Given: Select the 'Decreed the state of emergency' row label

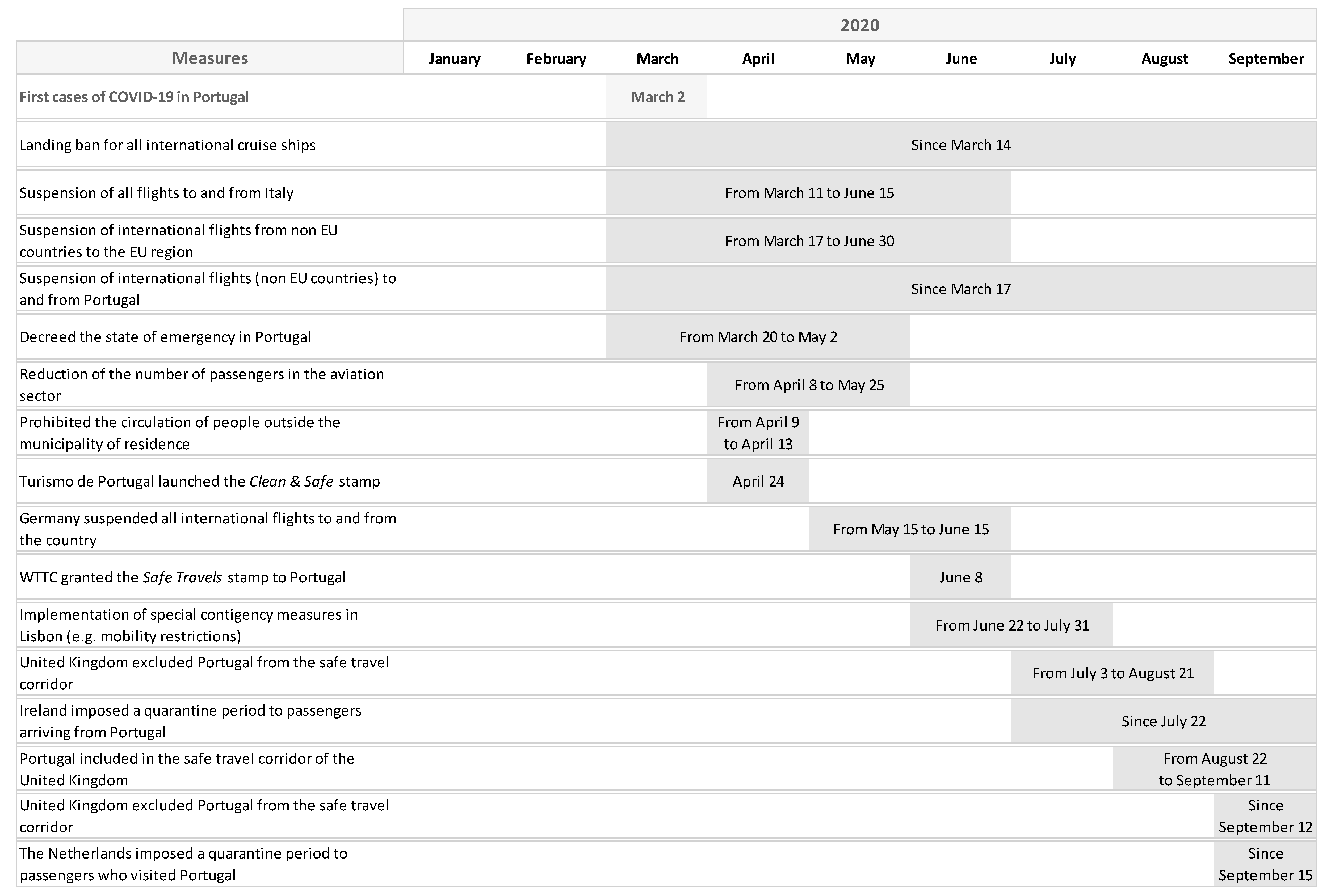Looking at the screenshot, I should click(165, 337).
